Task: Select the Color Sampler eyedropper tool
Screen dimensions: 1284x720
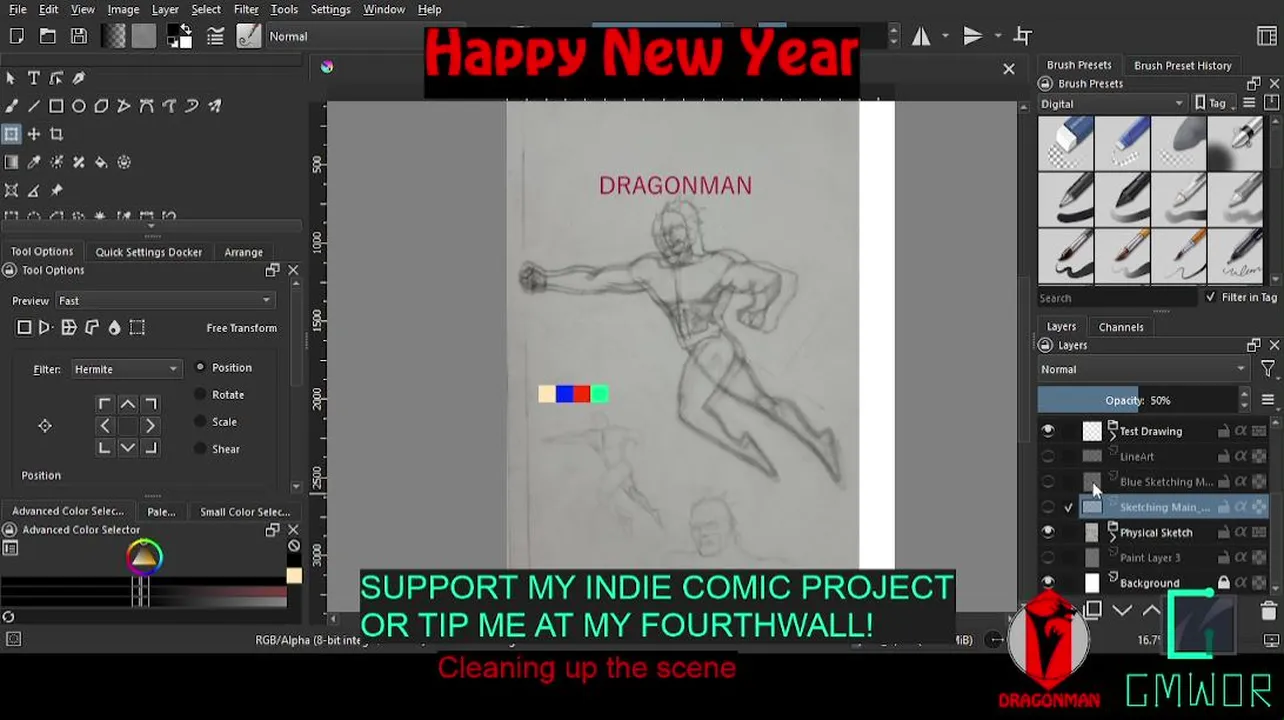Action: tap(33, 162)
